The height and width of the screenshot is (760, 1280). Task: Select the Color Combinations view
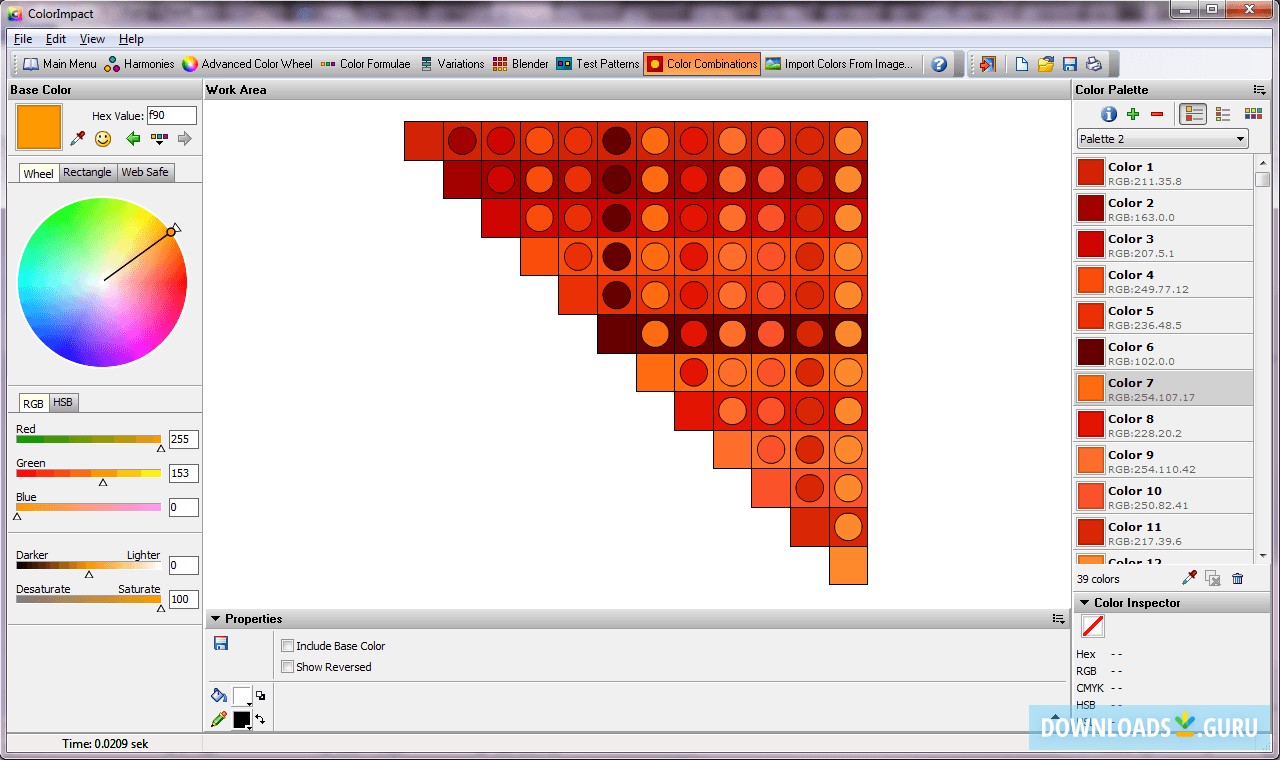click(x=702, y=64)
